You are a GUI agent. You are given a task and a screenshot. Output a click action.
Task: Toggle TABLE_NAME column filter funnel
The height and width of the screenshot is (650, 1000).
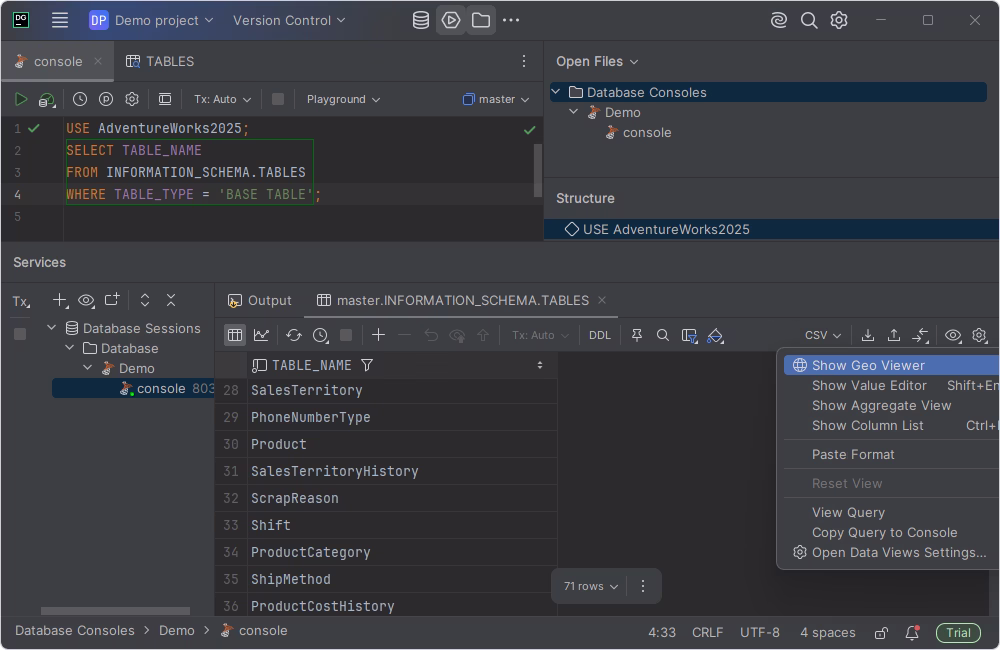367,366
